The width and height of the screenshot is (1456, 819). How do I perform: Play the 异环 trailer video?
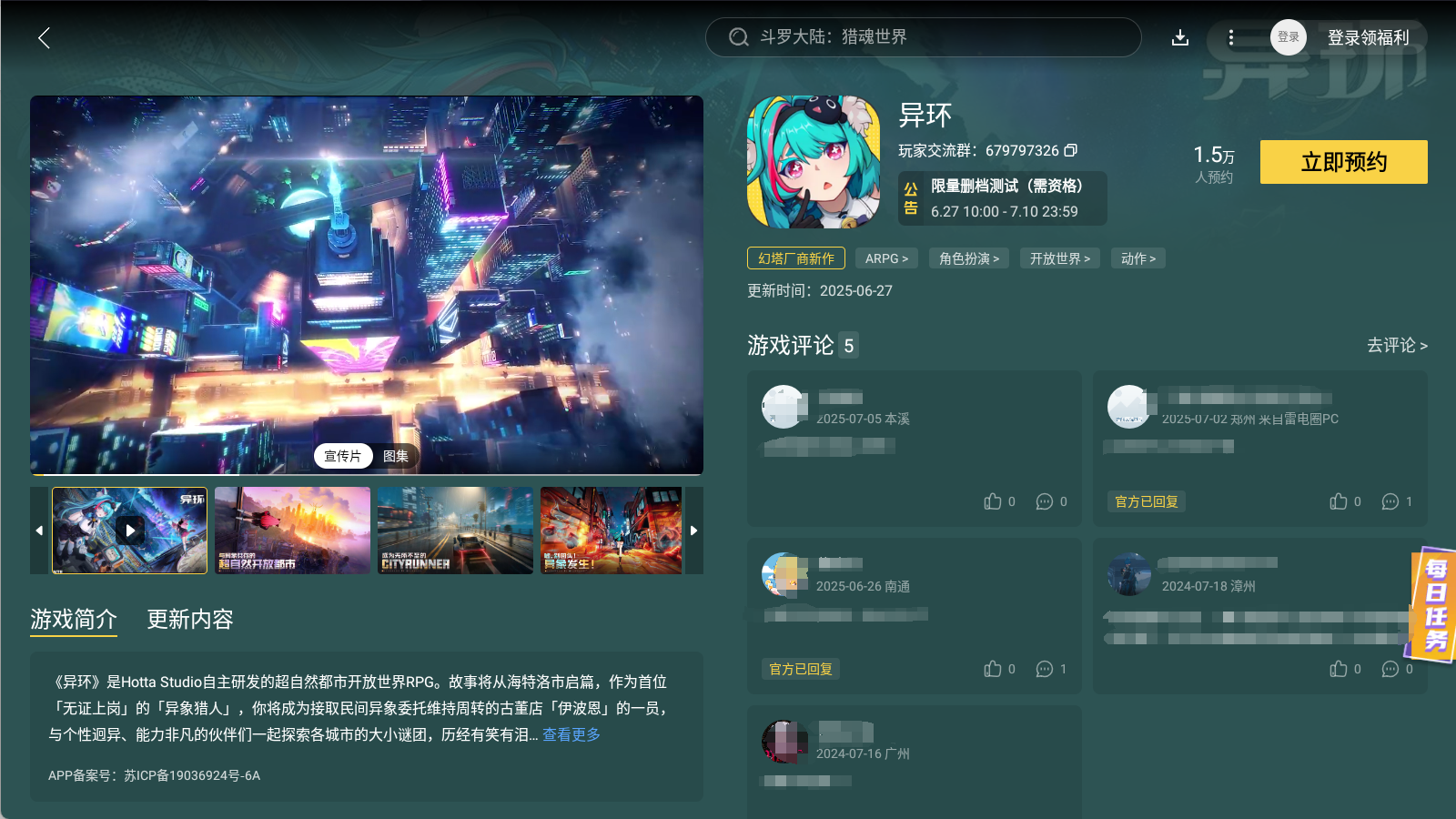click(129, 531)
